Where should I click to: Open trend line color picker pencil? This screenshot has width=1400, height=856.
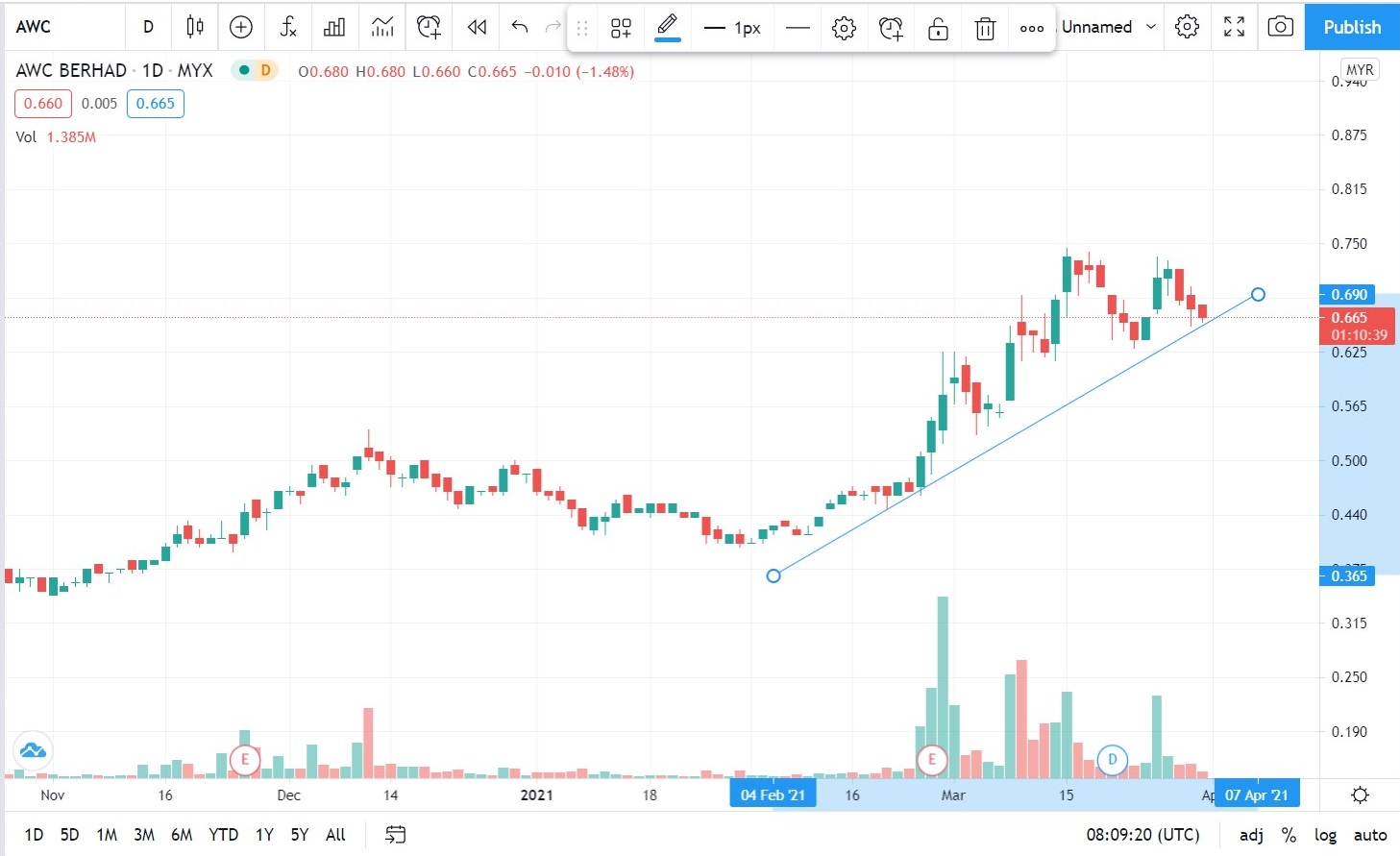point(668,27)
